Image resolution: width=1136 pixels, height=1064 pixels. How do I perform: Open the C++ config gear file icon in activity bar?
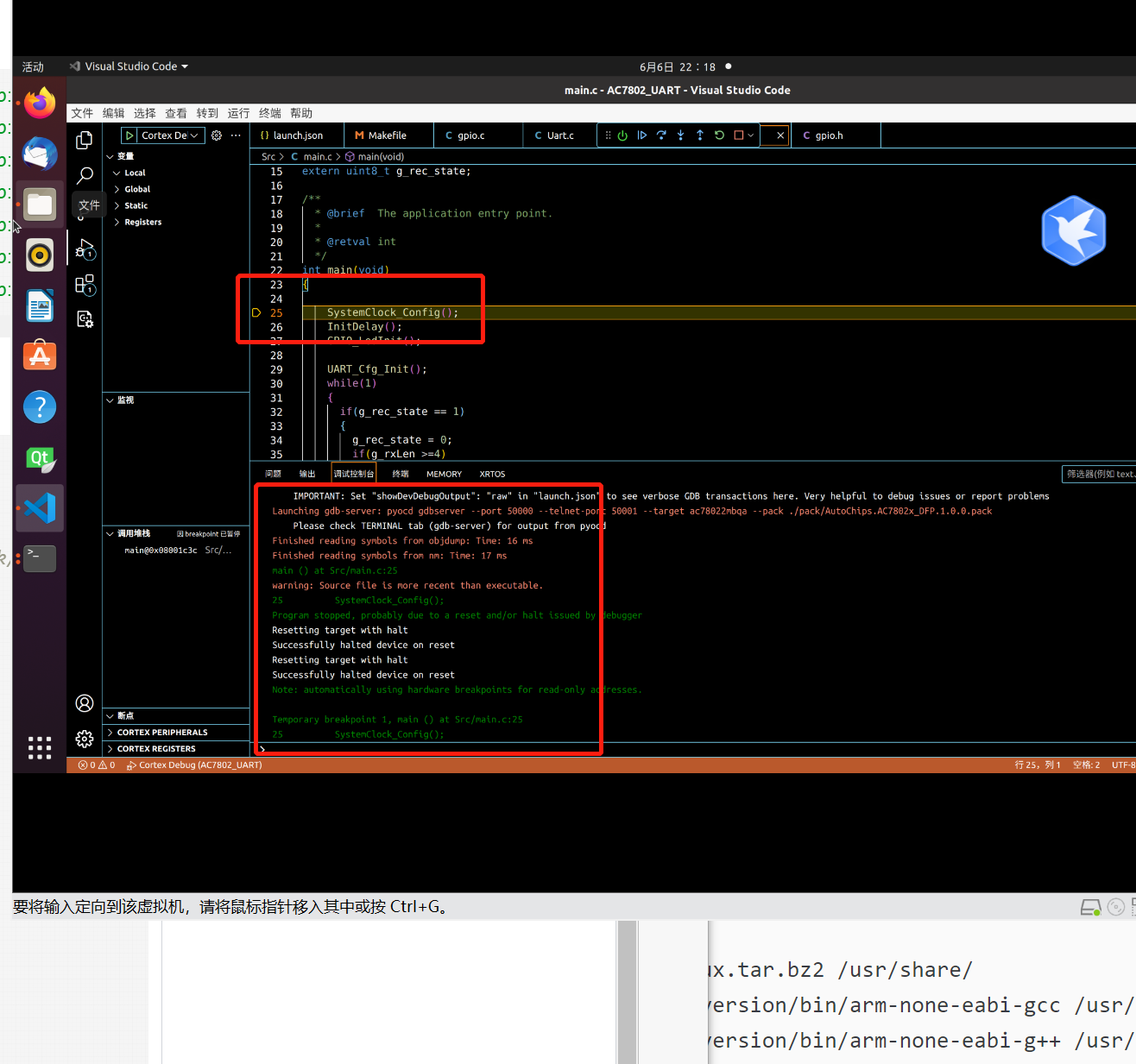point(85,319)
